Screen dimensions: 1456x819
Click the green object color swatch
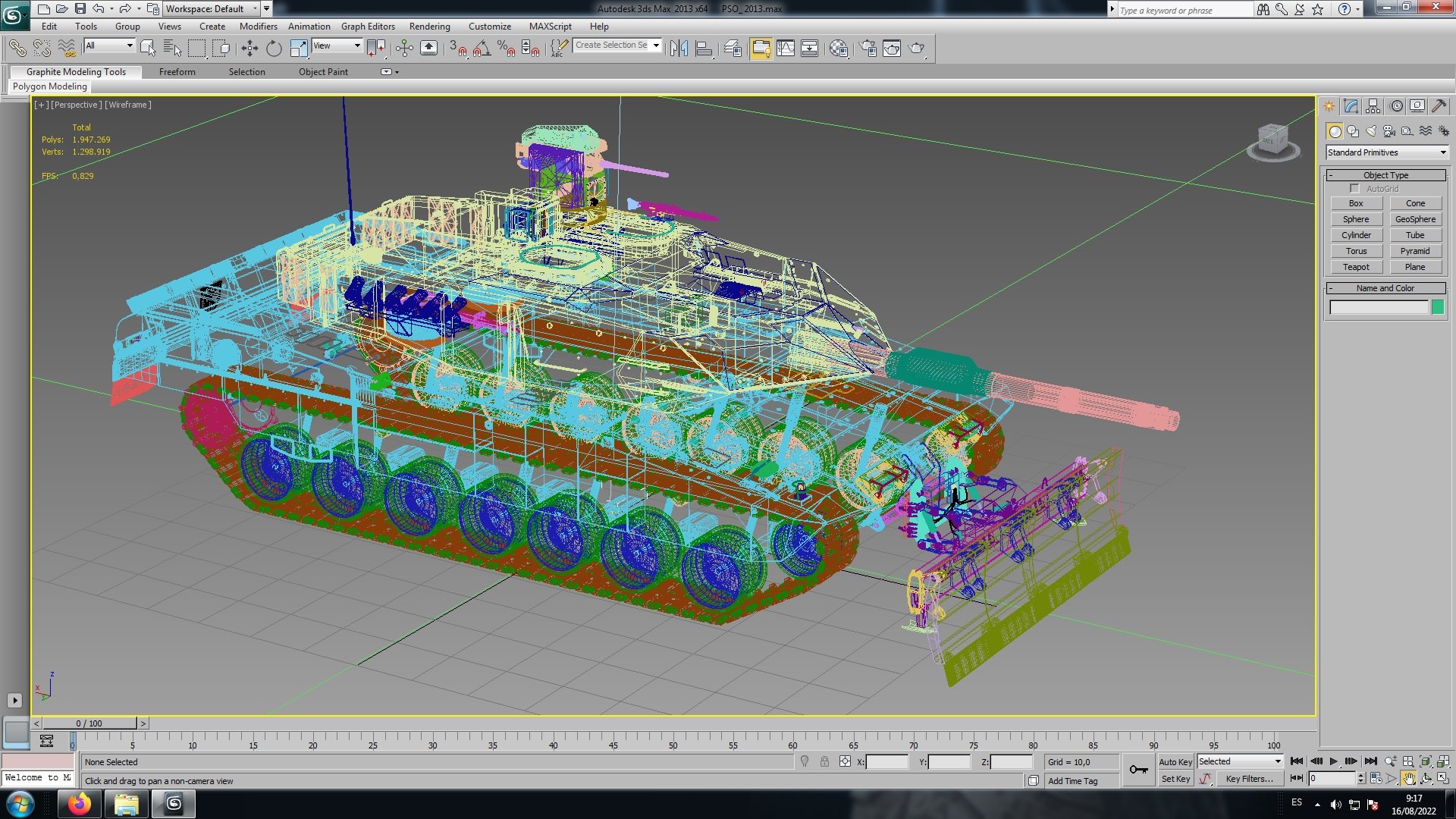pyautogui.click(x=1438, y=307)
